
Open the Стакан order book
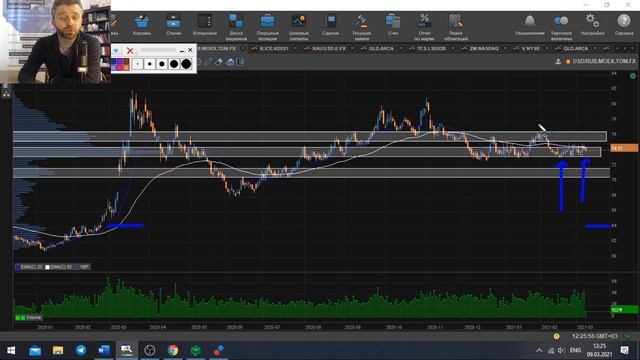(x=173, y=25)
